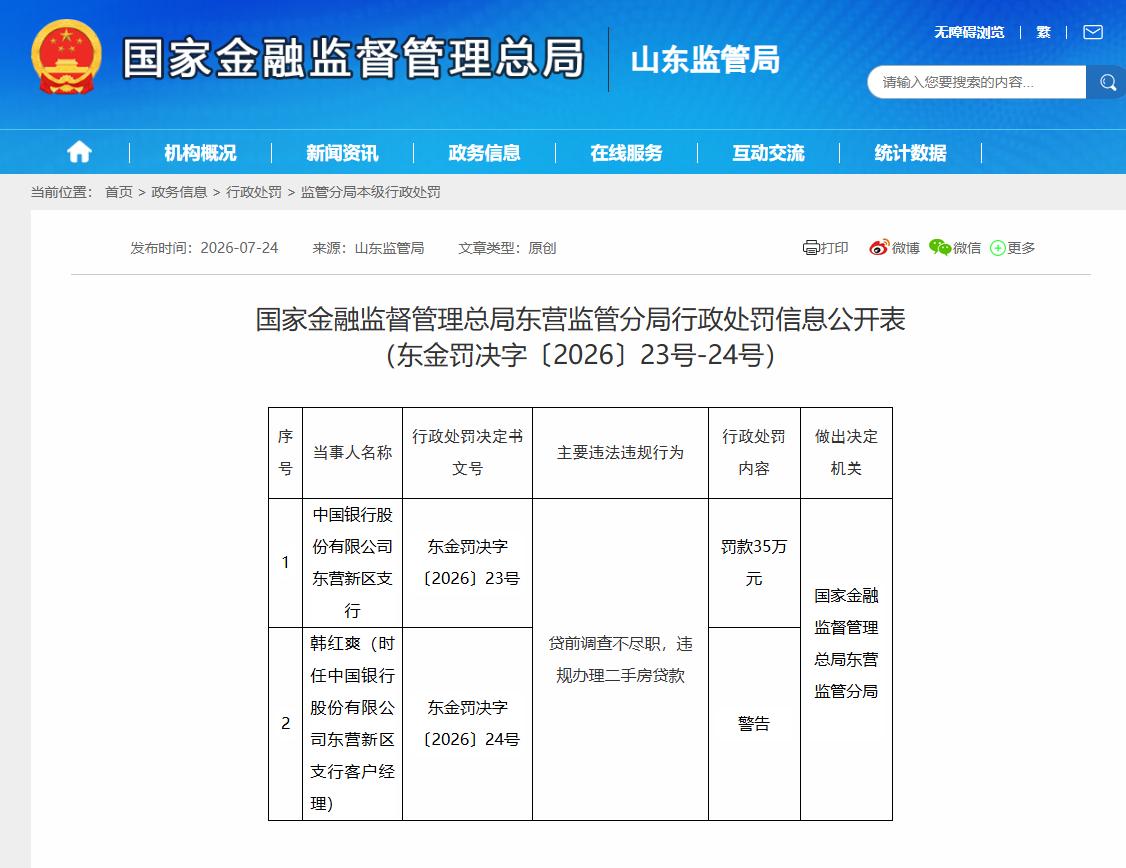Click the national emblem logo
This screenshot has height=868, width=1126.
[x=66, y=57]
